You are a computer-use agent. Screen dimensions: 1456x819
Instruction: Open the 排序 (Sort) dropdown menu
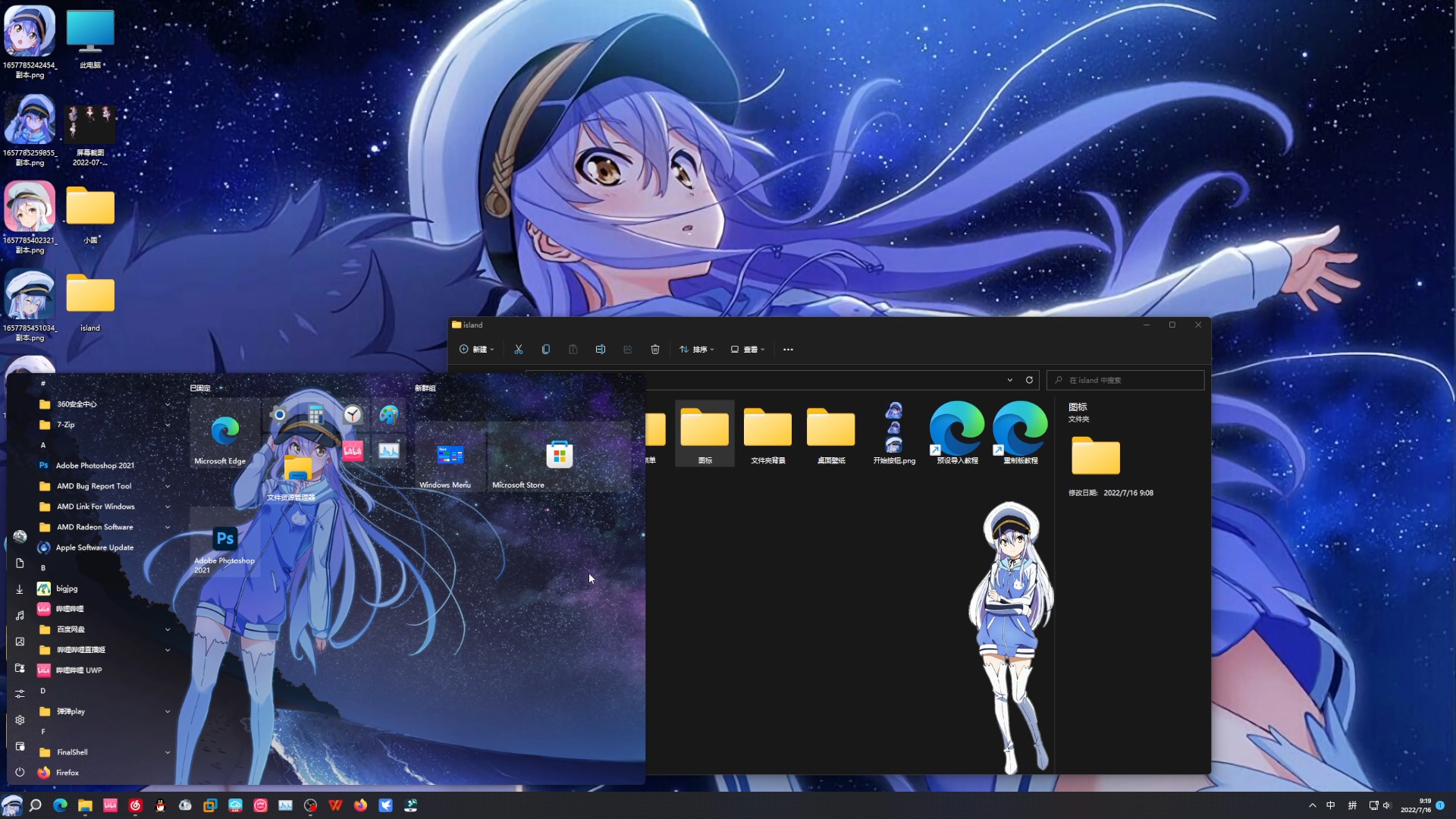[697, 350]
